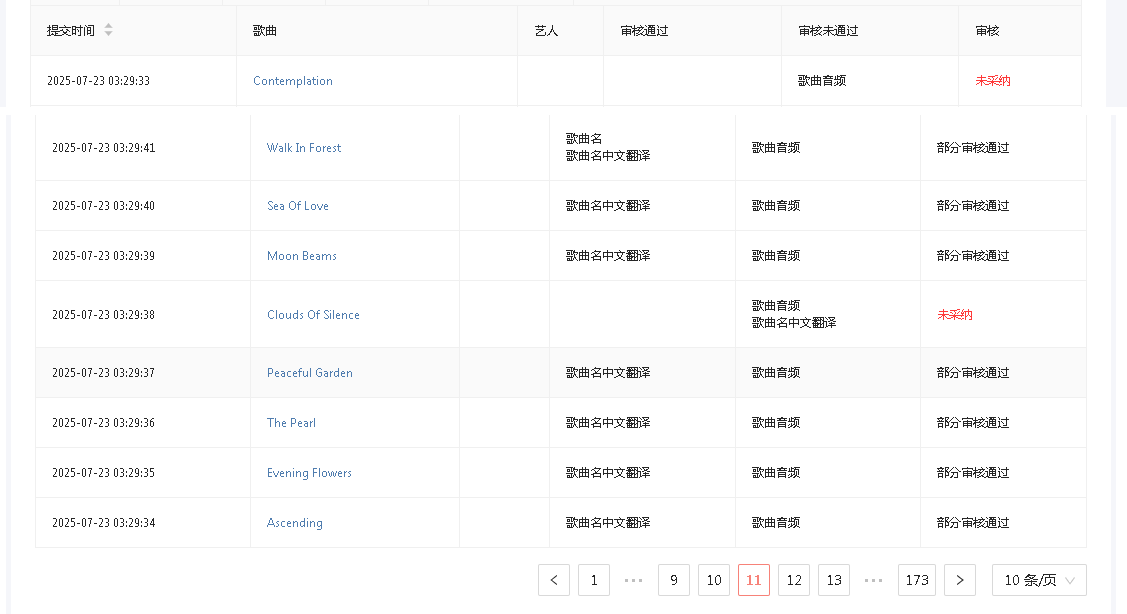Screen dimensions: 1127x614
Task: Open the Moon Beams song link
Action: (x=302, y=256)
